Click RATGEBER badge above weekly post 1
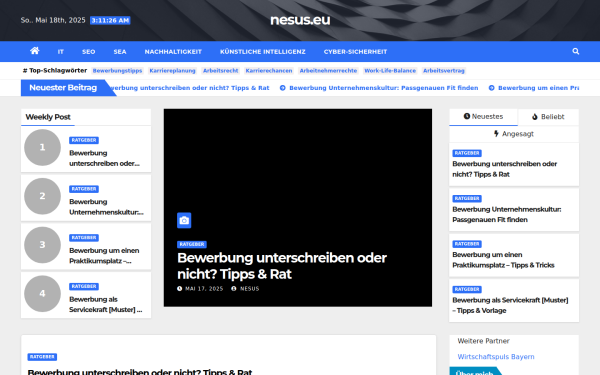The width and height of the screenshot is (600, 375). point(84,140)
